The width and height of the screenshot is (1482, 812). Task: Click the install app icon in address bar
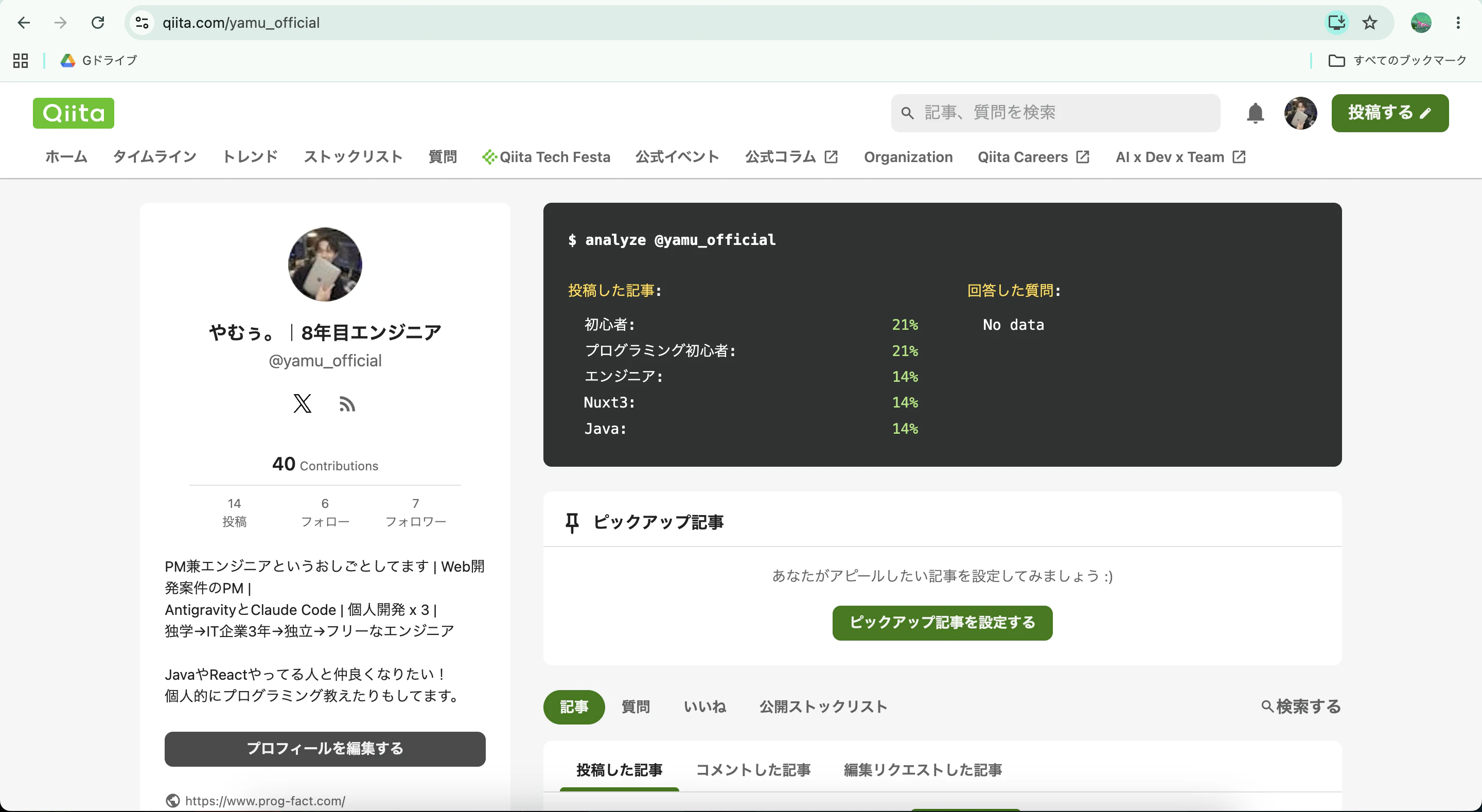[1336, 23]
